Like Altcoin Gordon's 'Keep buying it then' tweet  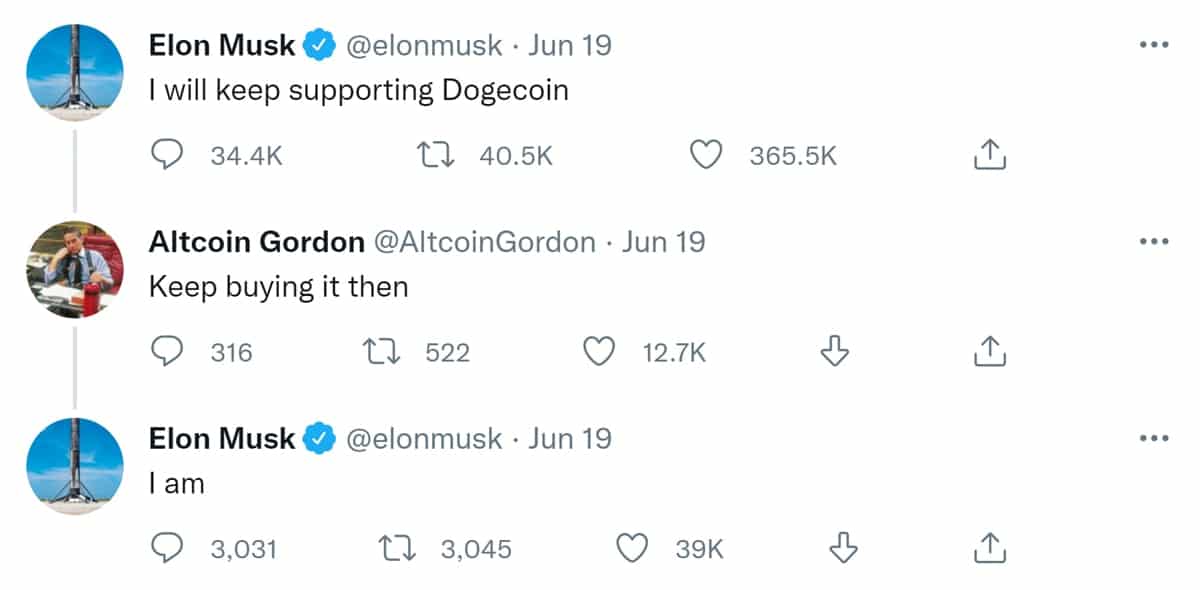pos(599,351)
